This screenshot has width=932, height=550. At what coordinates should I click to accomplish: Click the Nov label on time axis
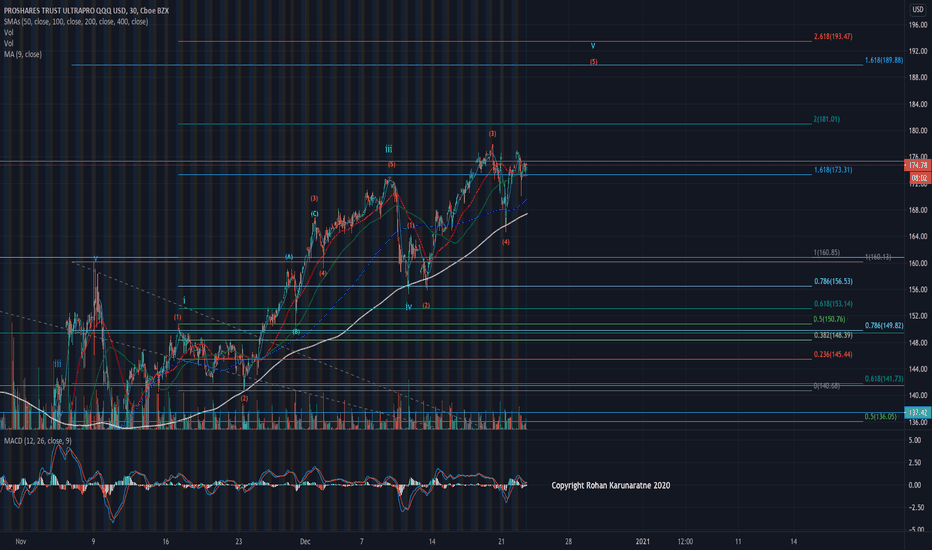(x=21, y=542)
